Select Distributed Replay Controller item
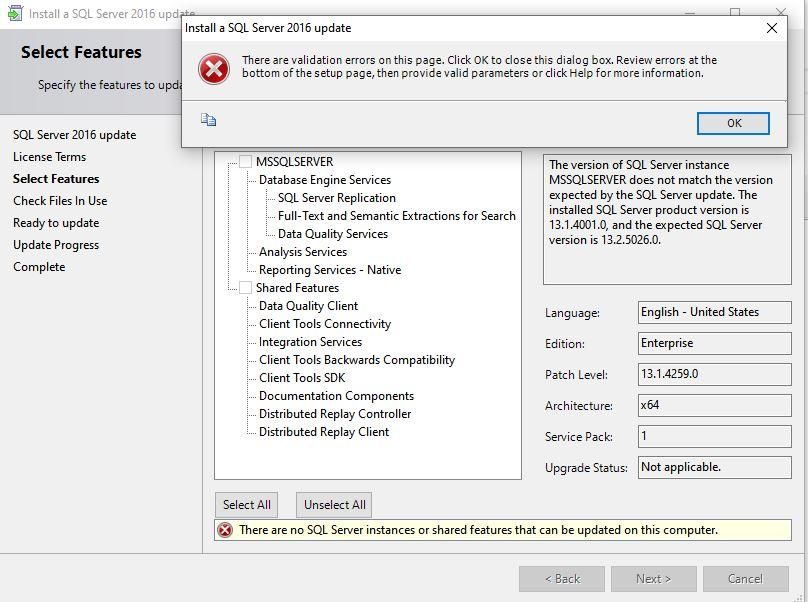The width and height of the screenshot is (808, 602). point(335,414)
